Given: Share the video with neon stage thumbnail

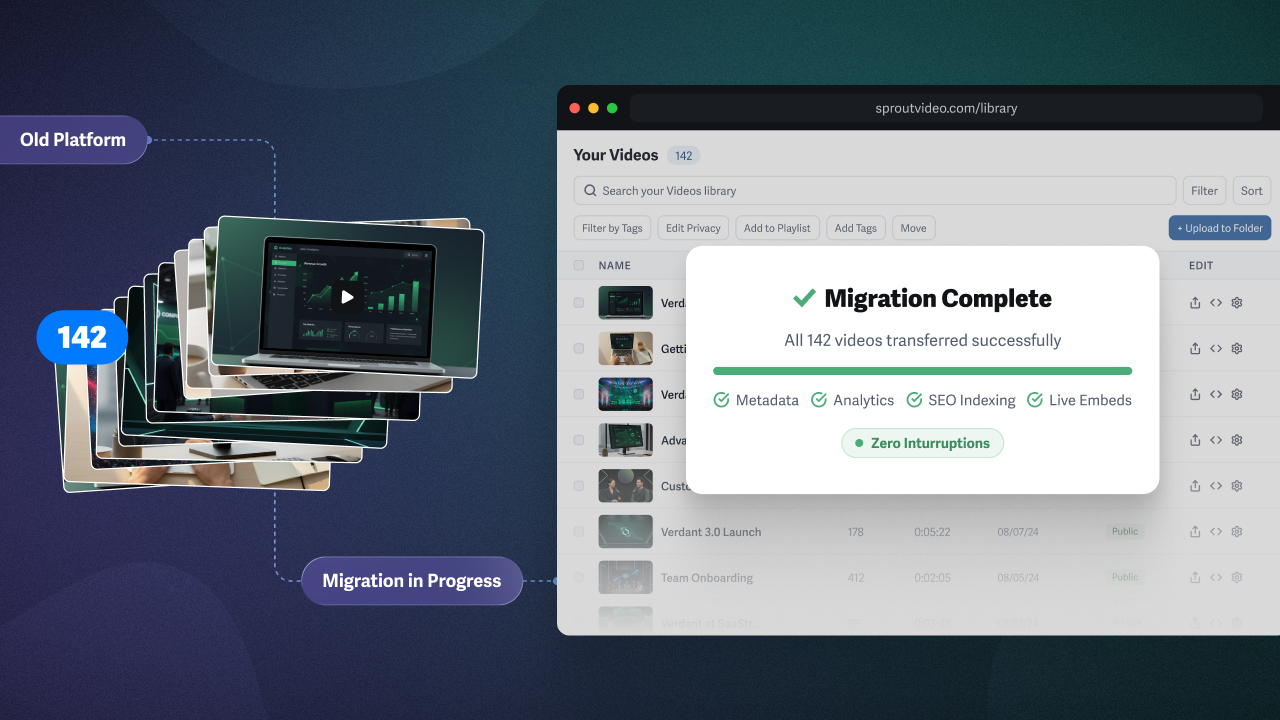Looking at the screenshot, I should click(x=1195, y=395).
